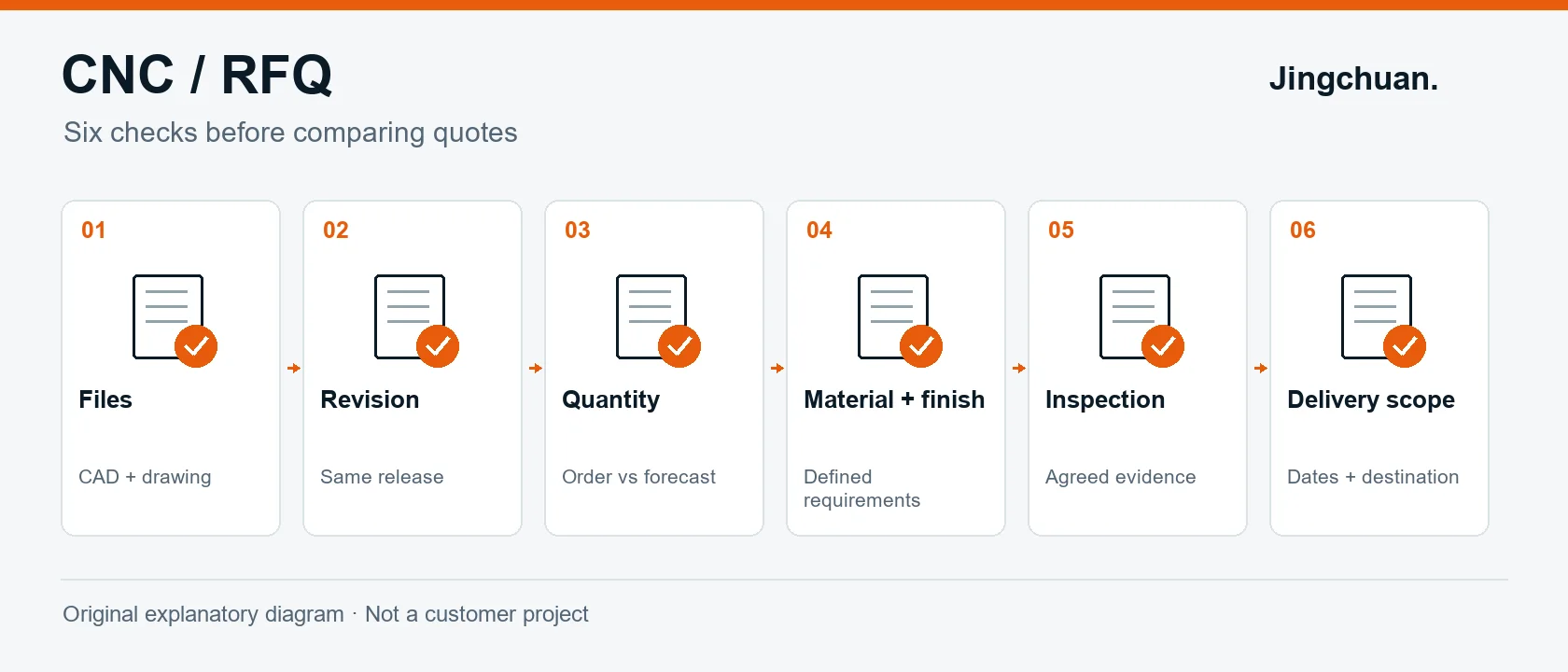1568x672 pixels.
Task: Click the 'Agreed evidence' description
Action: pyautogui.click(x=1120, y=477)
